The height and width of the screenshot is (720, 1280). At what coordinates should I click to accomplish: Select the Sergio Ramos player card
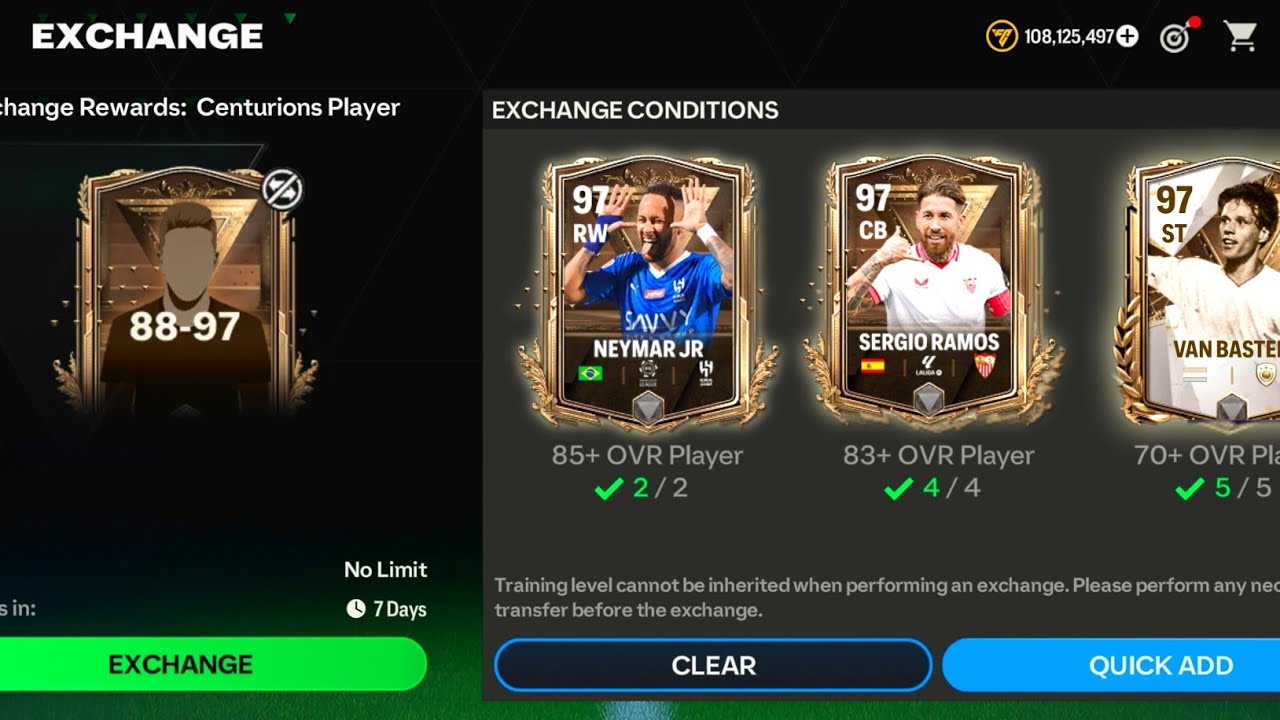point(929,289)
